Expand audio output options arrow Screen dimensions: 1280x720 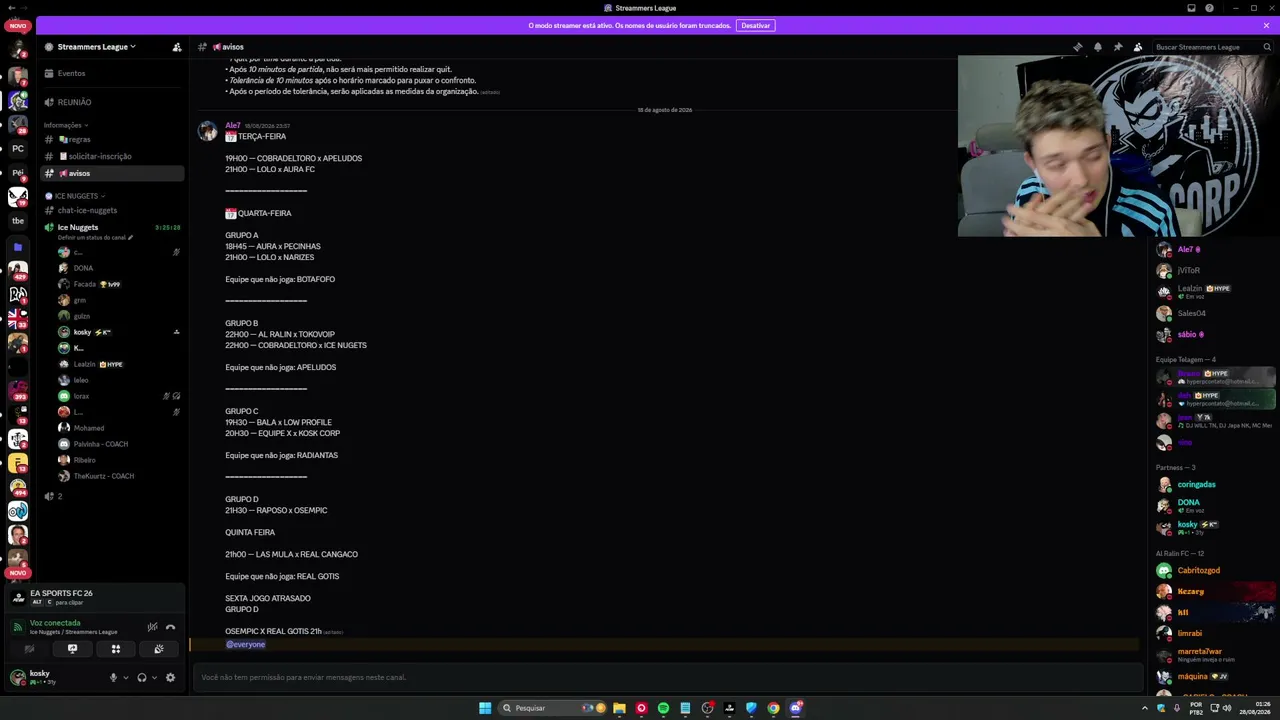tap(154, 678)
